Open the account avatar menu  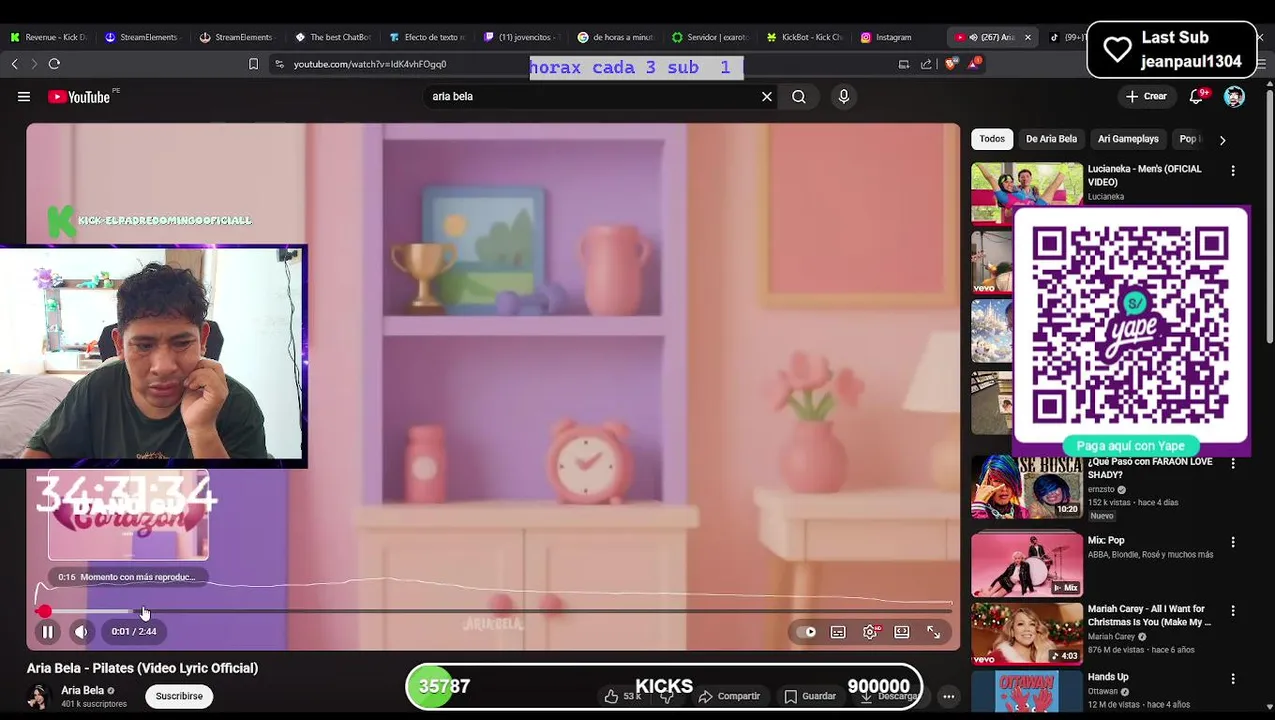pyautogui.click(x=1234, y=97)
